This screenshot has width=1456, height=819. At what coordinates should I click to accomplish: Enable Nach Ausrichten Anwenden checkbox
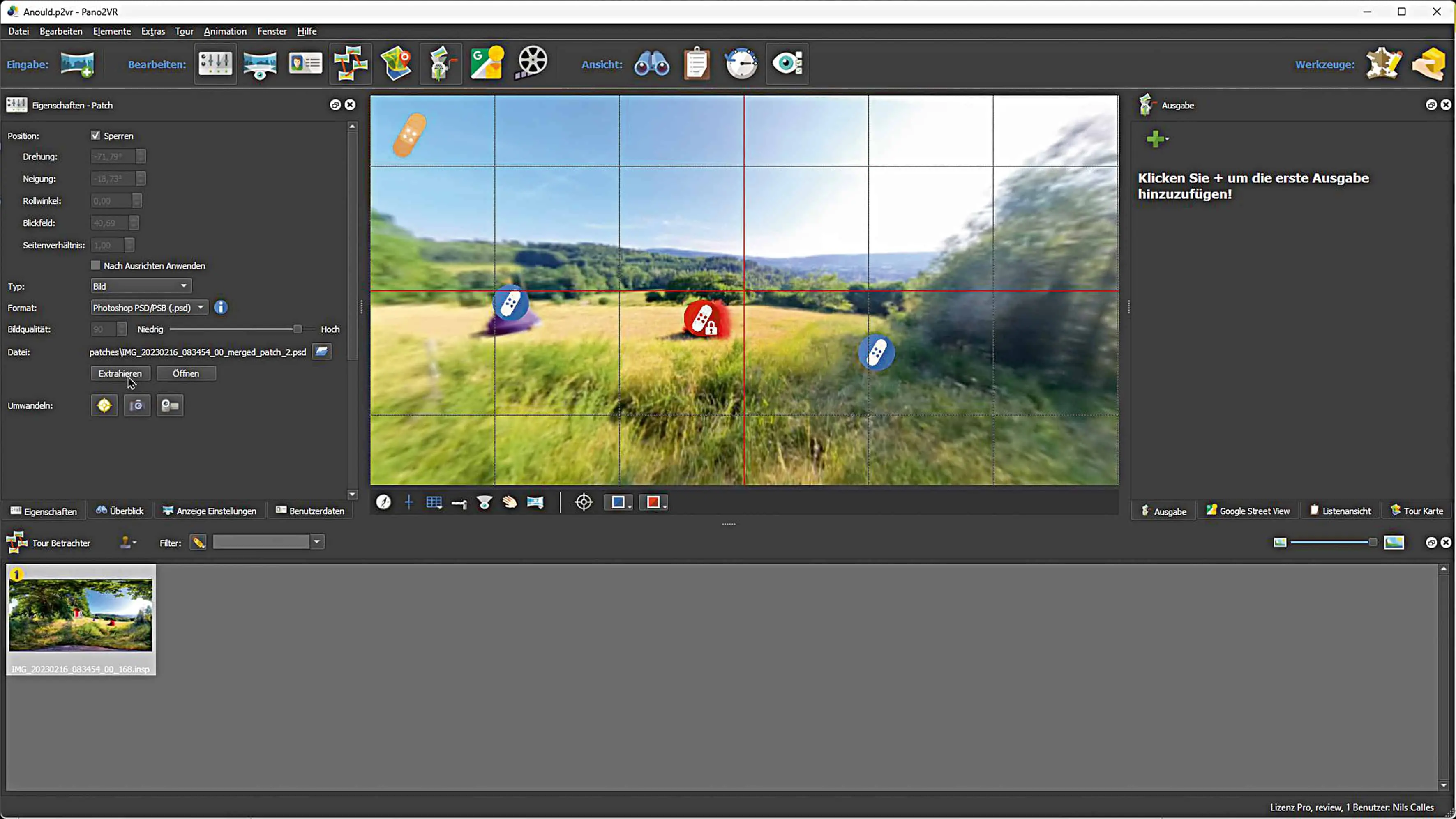(95, 265)
